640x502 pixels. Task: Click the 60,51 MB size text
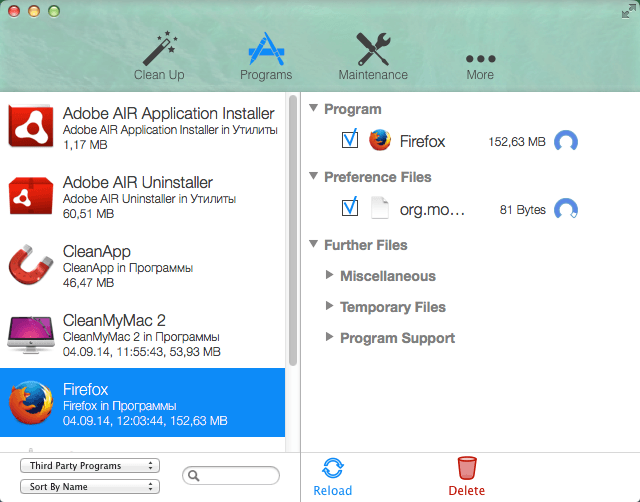tap(89, 213)
